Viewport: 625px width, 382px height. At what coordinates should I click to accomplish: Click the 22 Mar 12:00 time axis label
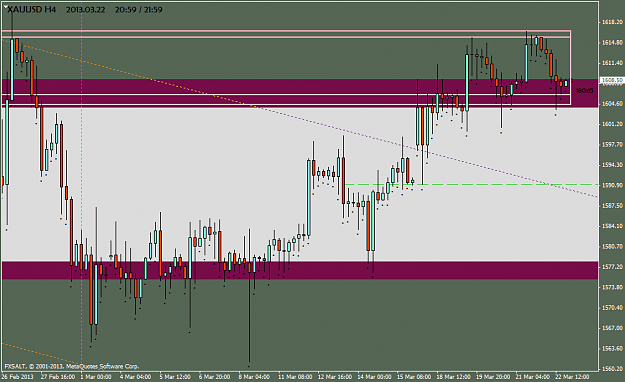tap(572, 376)
